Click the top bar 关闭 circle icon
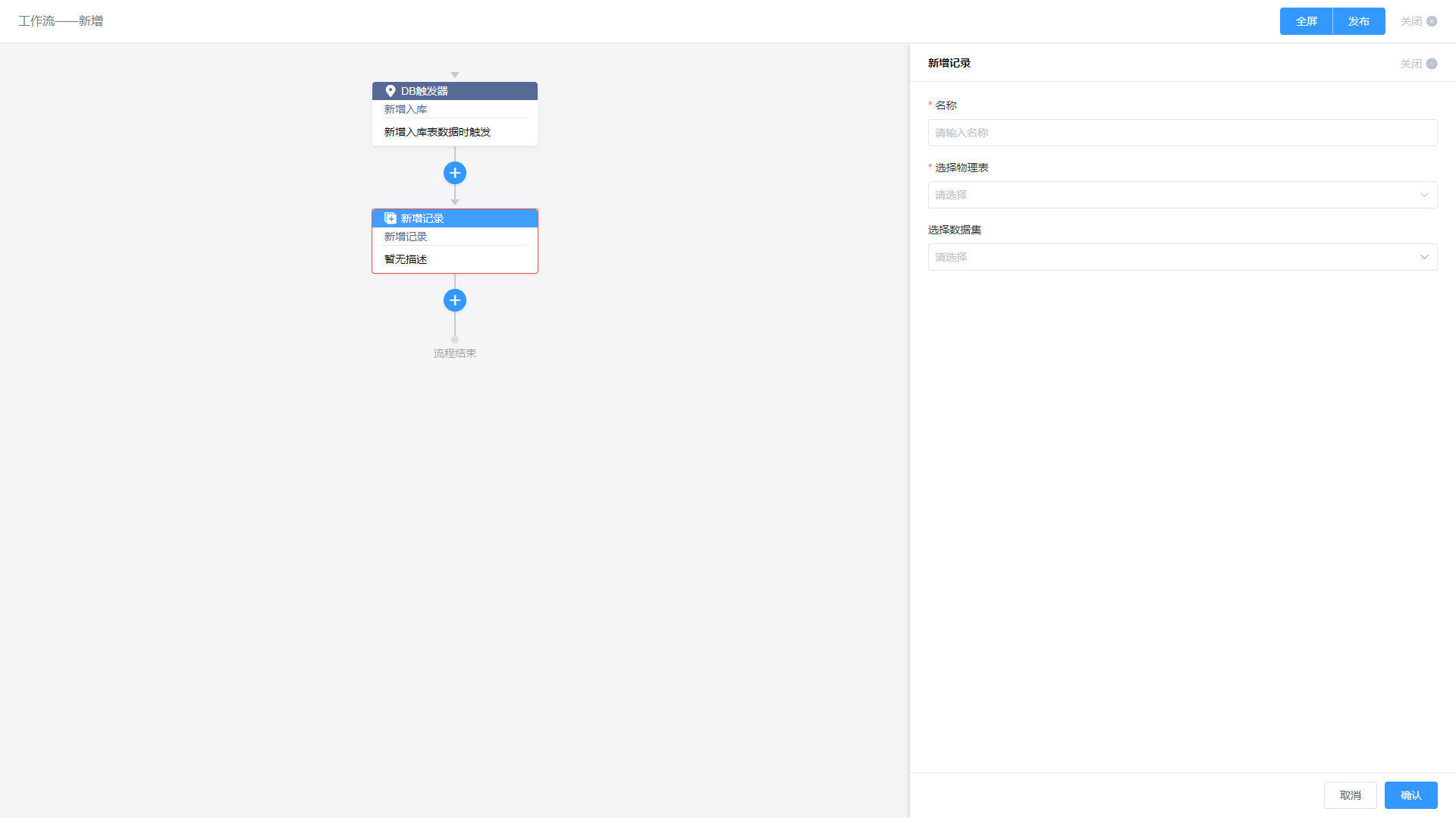The height and width of the screenshot is (818, 1456). tap(1432, 21)
